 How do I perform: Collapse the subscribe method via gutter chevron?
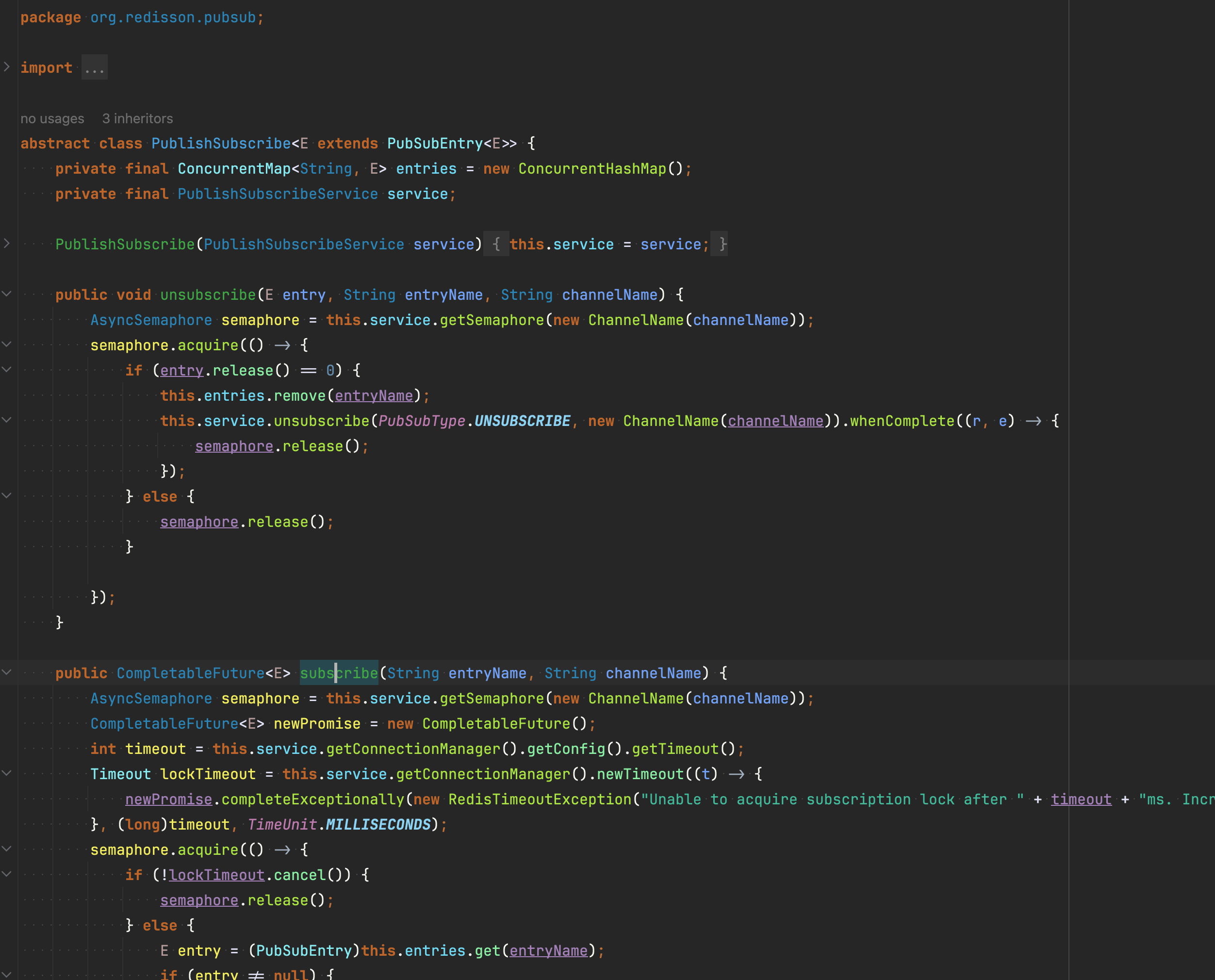[7, 672]
